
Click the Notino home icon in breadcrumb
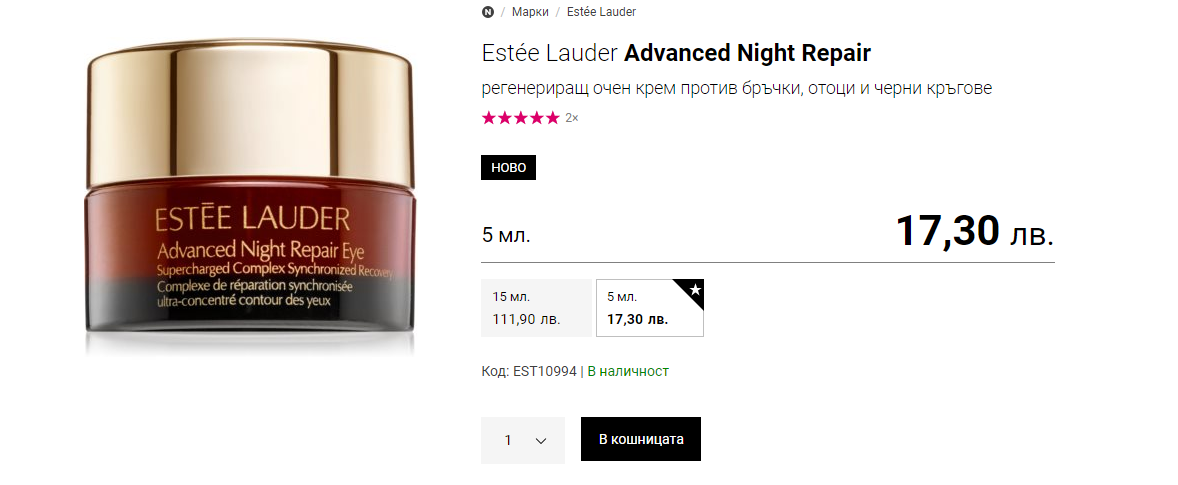pyautogui.click(x=488, y=12)
